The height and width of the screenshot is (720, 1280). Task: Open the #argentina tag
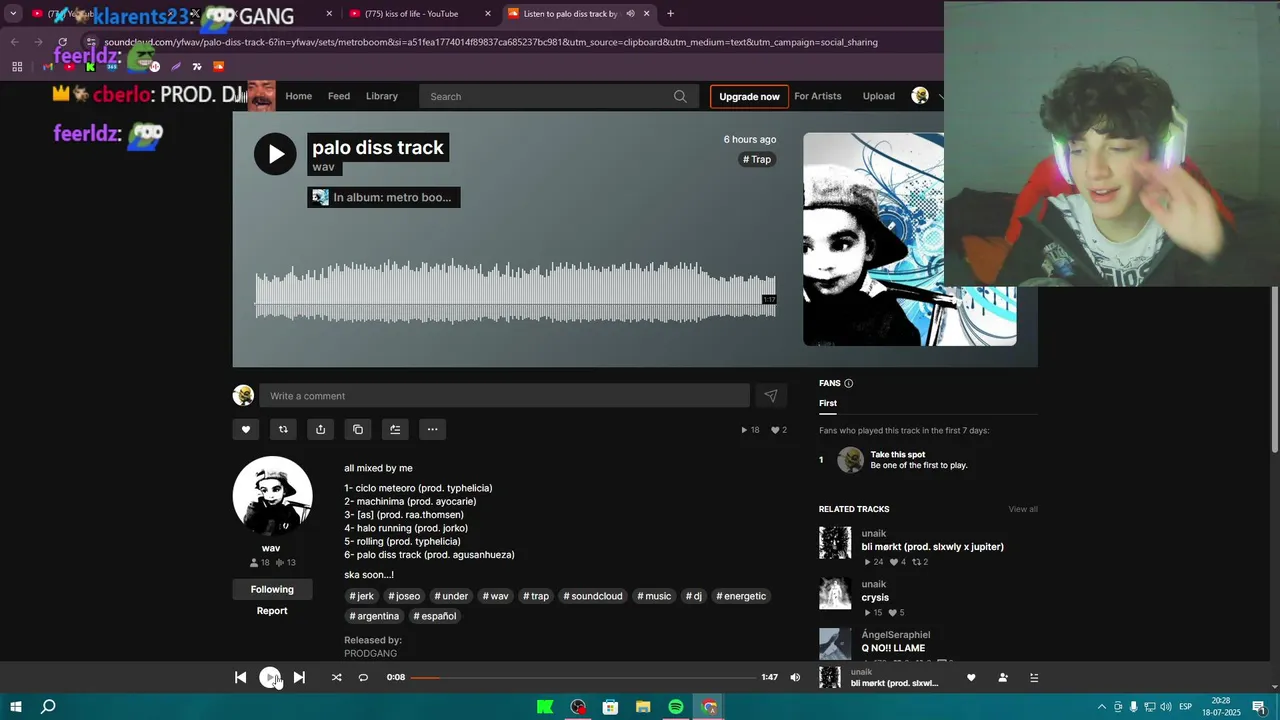374,616
